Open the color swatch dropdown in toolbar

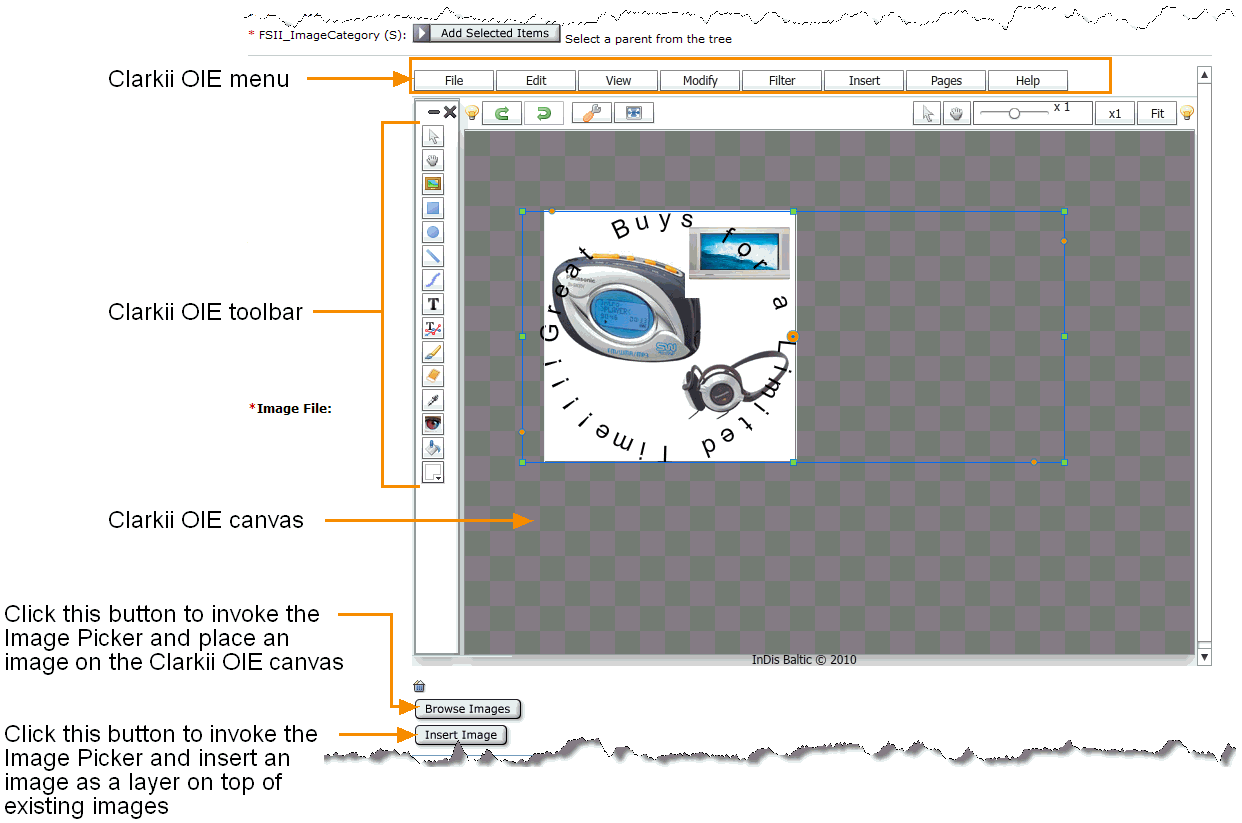tap(433, 473)
